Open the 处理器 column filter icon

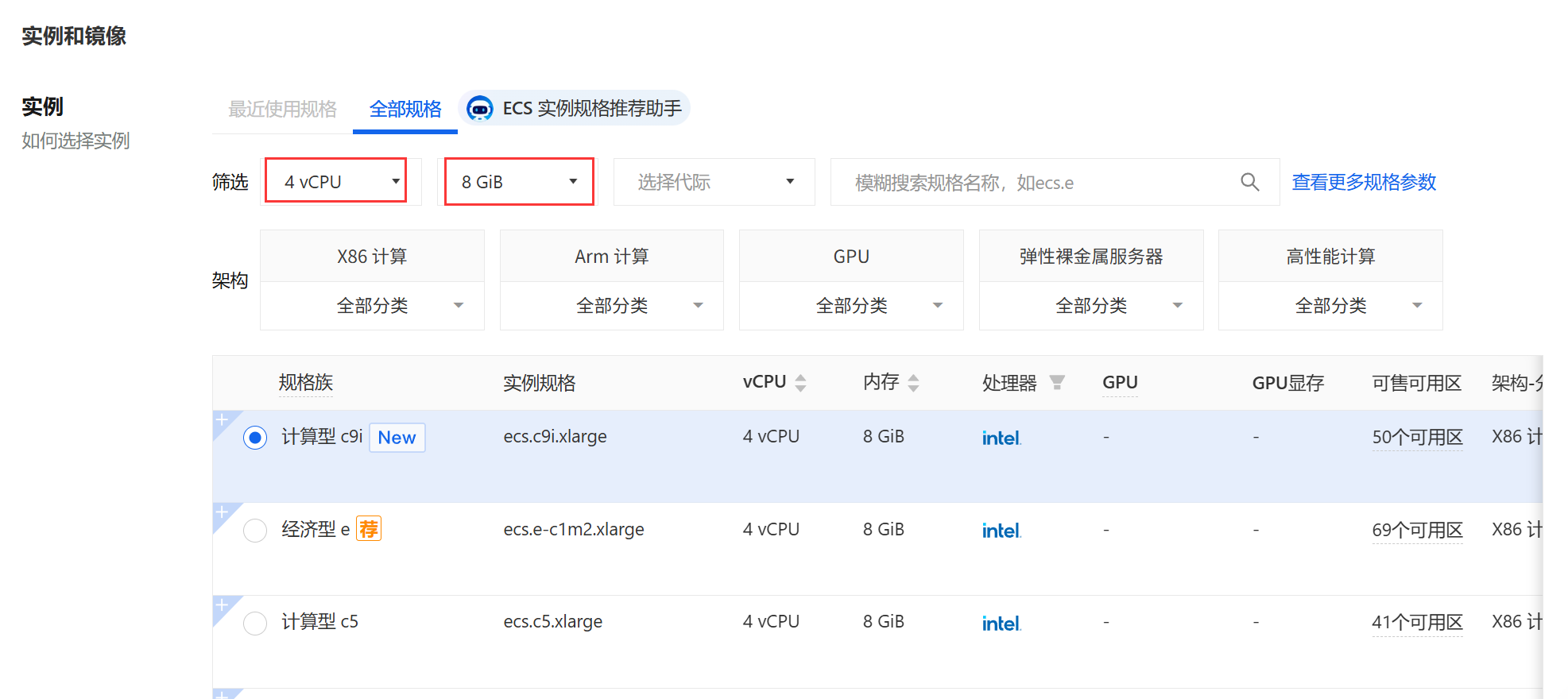(x=1057, y=383)
